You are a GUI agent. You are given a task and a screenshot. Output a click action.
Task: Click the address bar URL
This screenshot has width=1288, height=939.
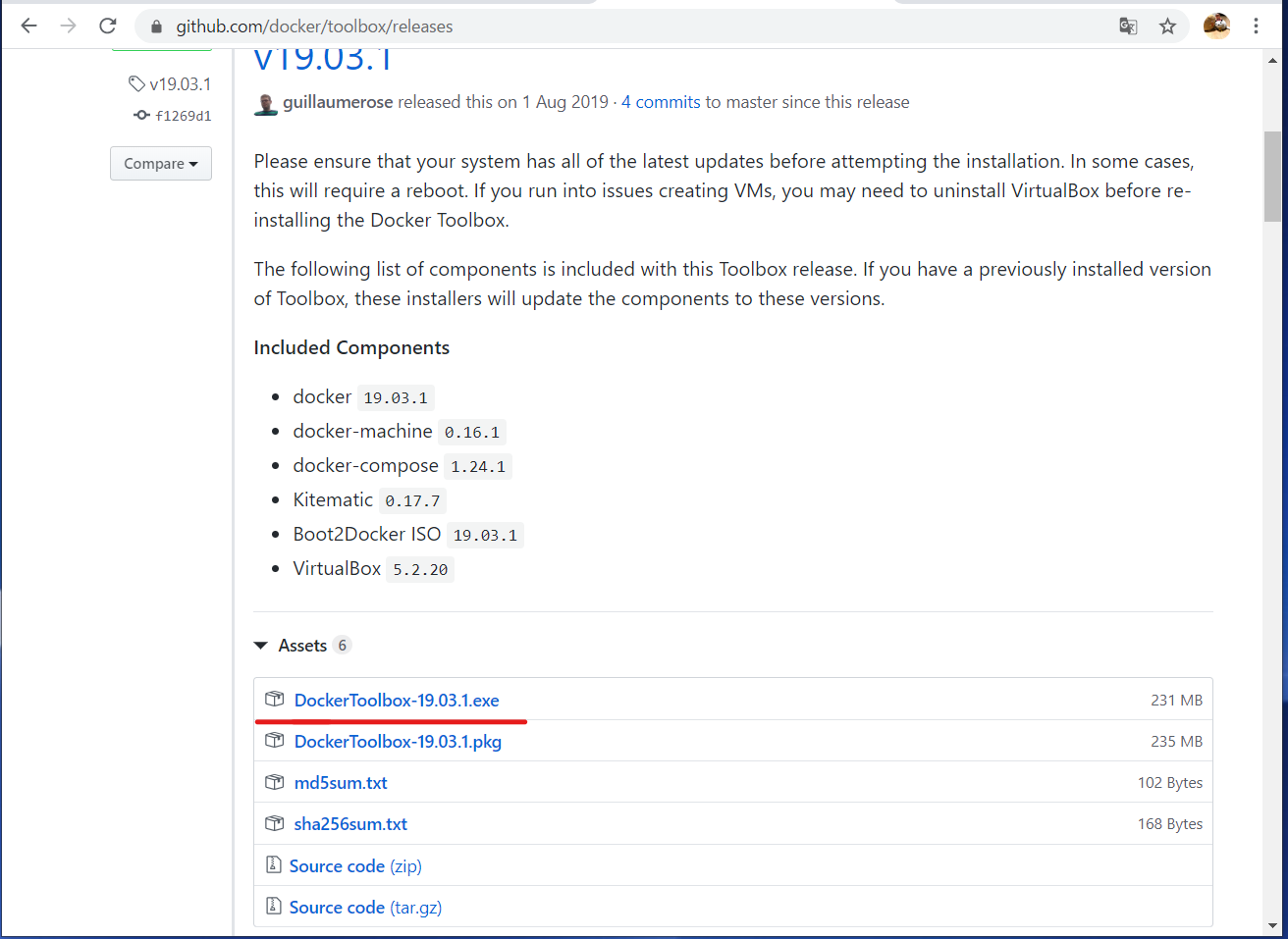[x=314, y=26]
